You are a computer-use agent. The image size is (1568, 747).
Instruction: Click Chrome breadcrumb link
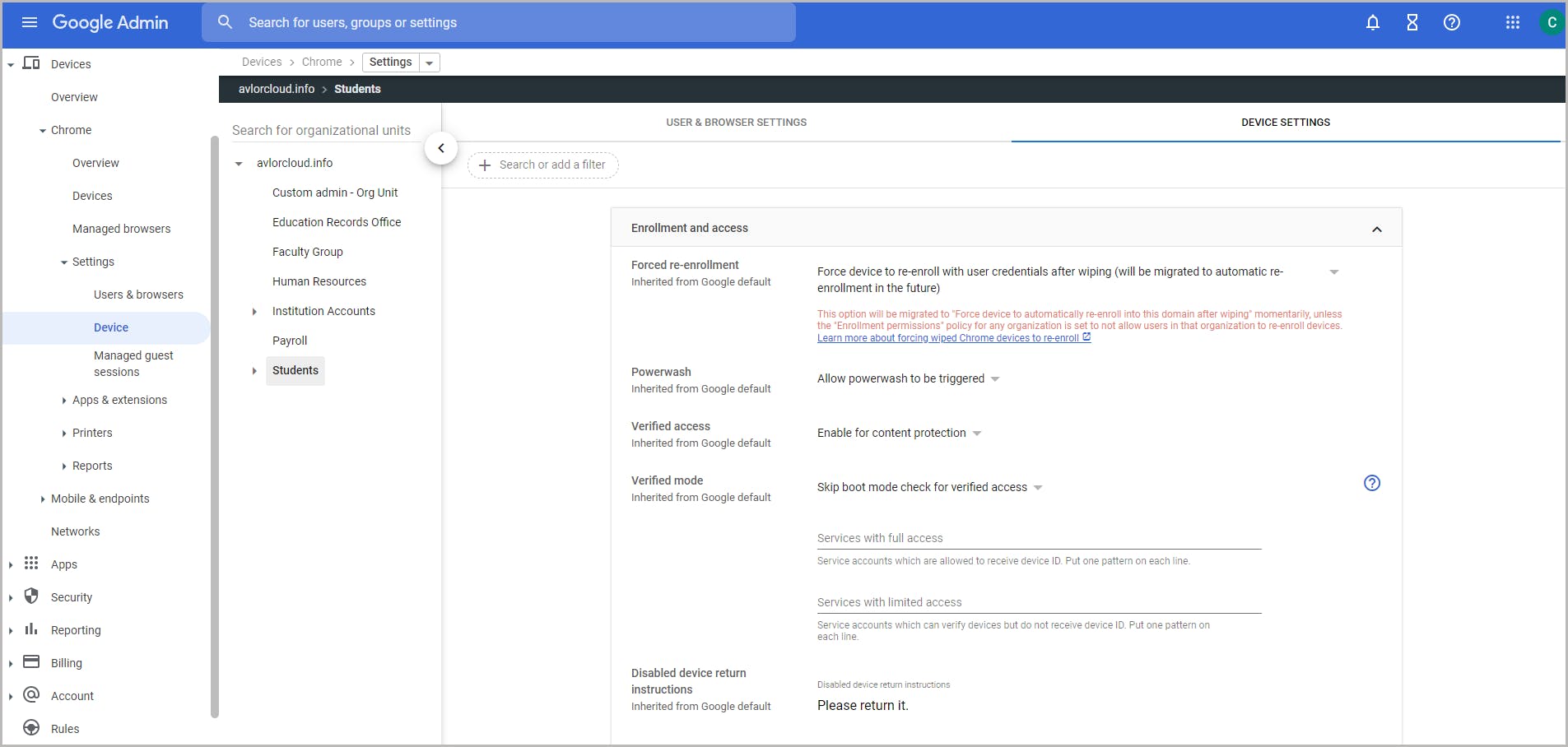tap(322, 62)
